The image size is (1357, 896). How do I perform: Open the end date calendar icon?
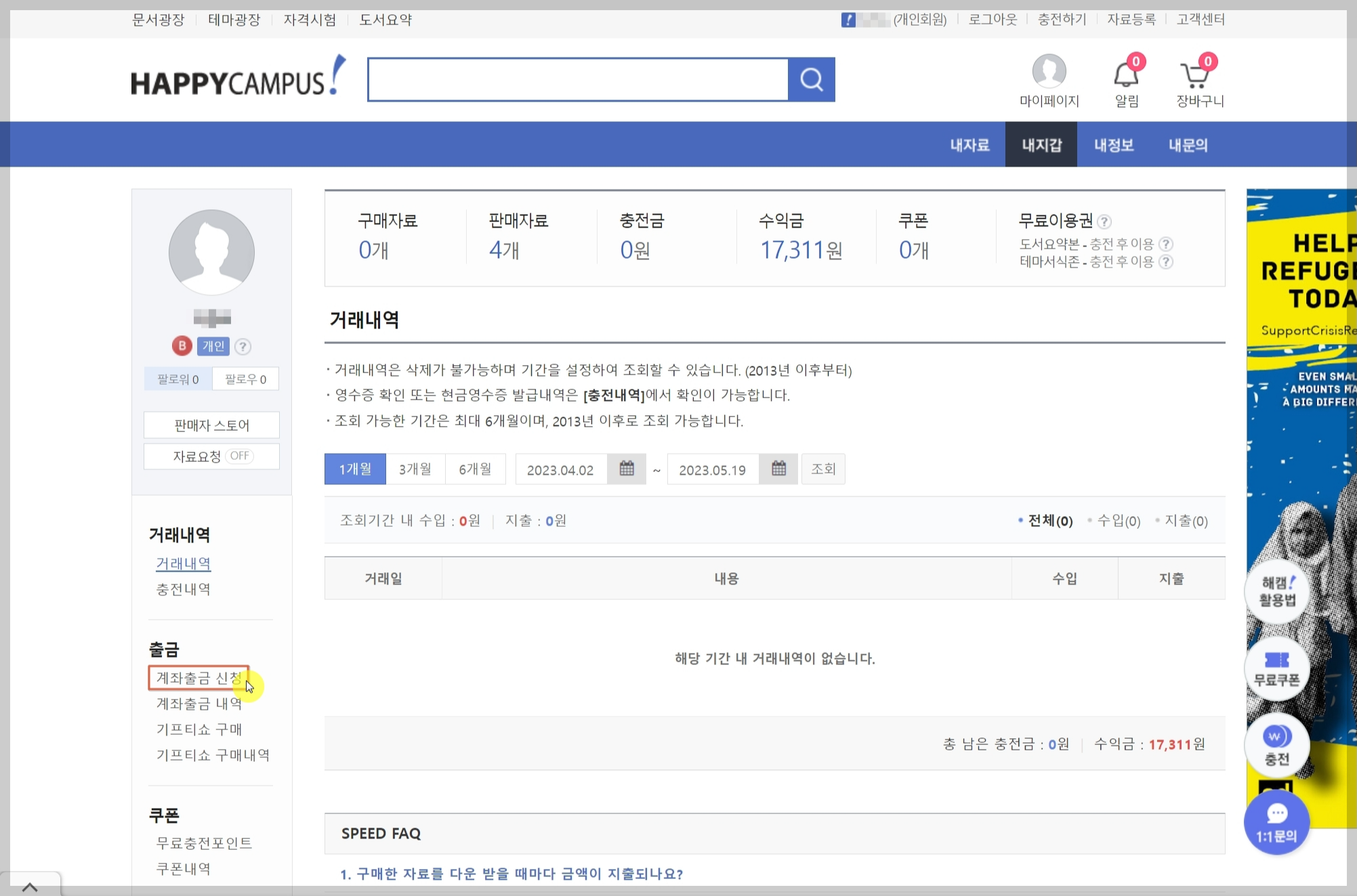tap(778, 469)
